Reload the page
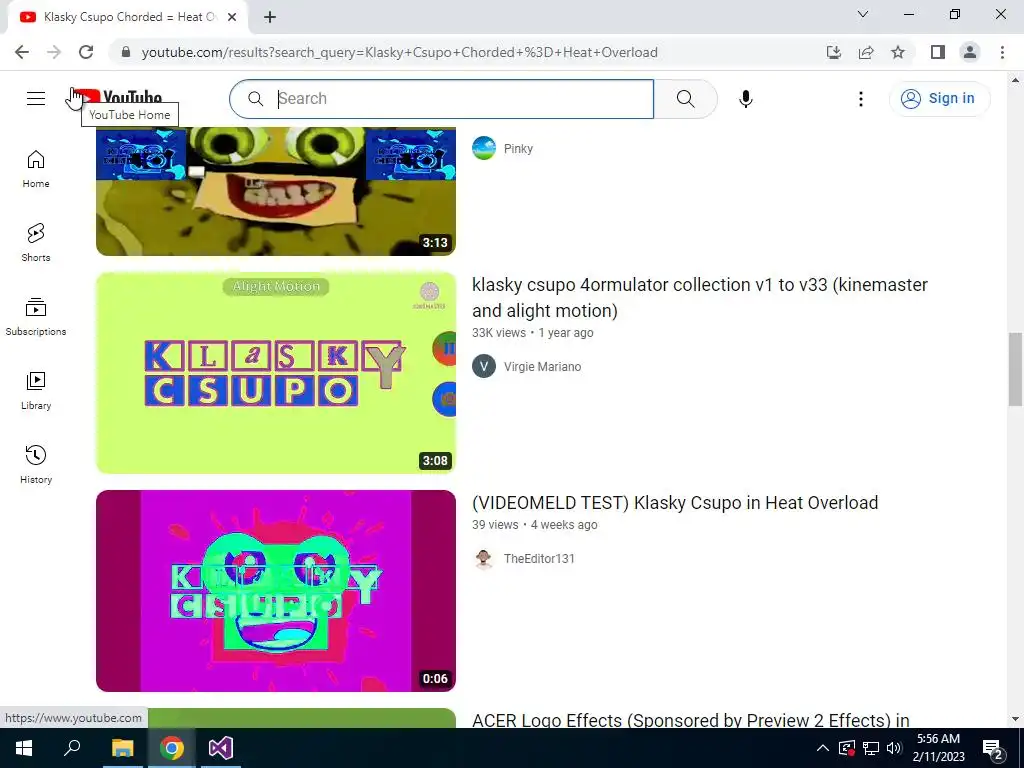1024x768 pixels. pyautogui.click(x=86, y=52)
